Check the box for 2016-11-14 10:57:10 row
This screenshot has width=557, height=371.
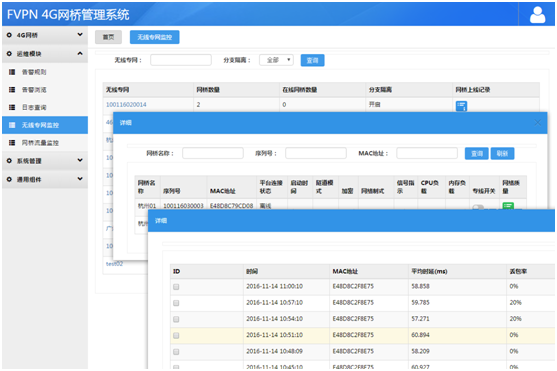tap(176, 303)
